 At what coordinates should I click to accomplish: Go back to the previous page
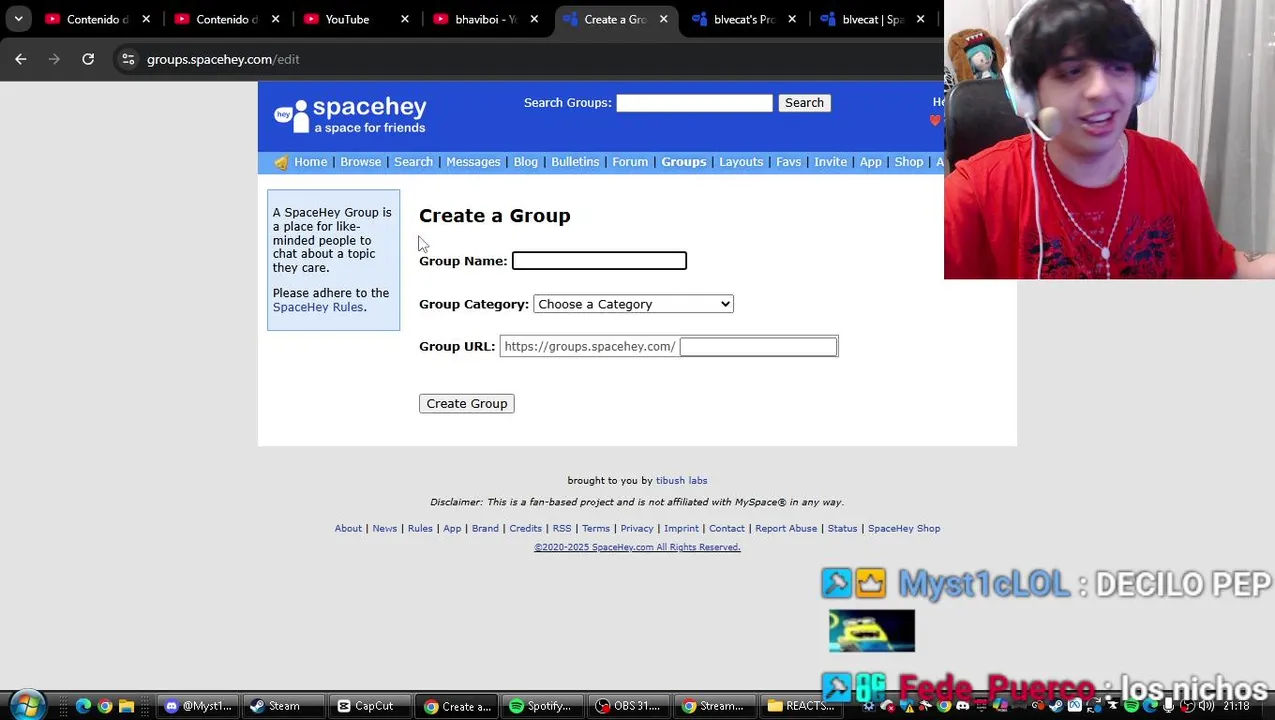pos(21,59)
